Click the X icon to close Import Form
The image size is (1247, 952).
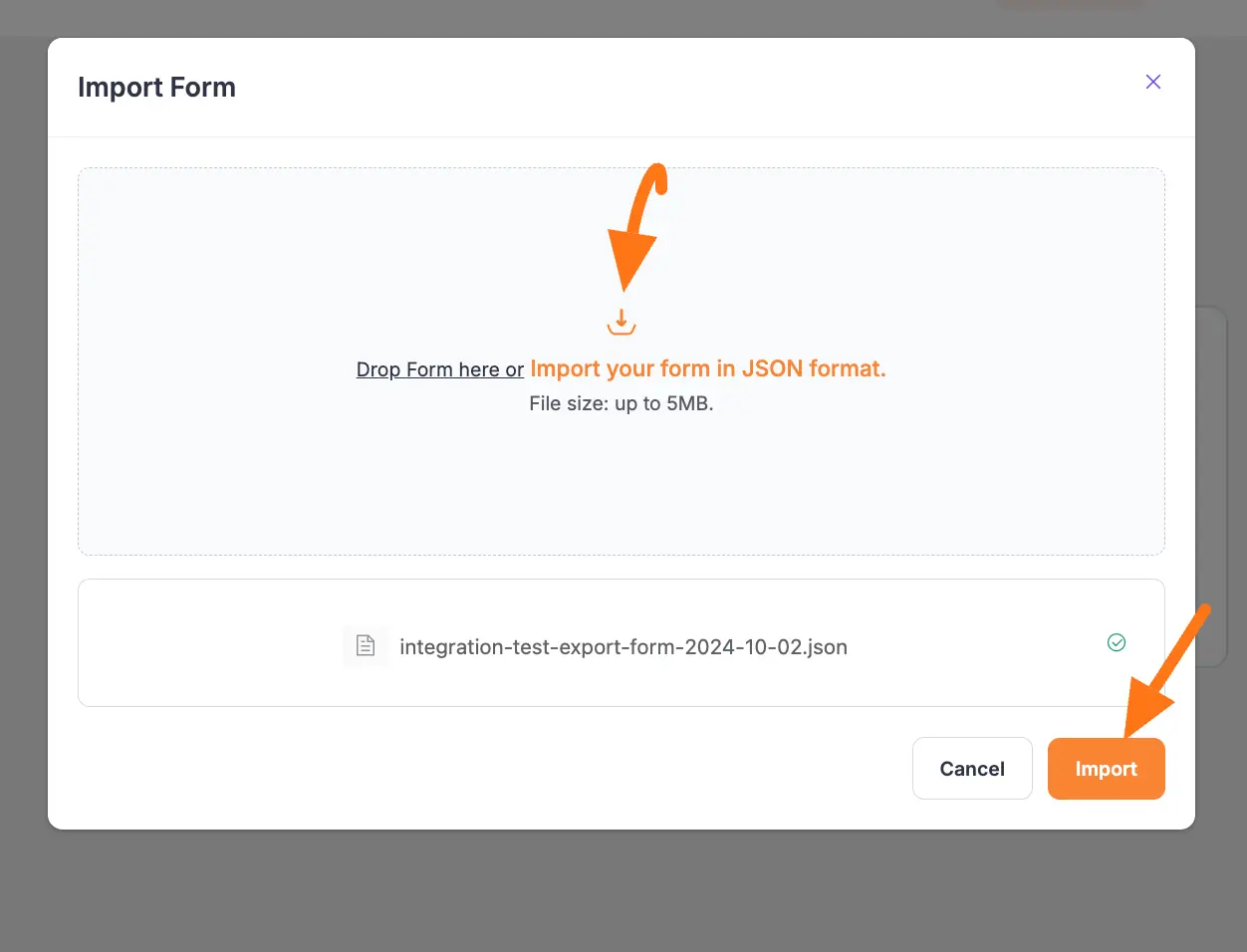[x=1152, y=82]
